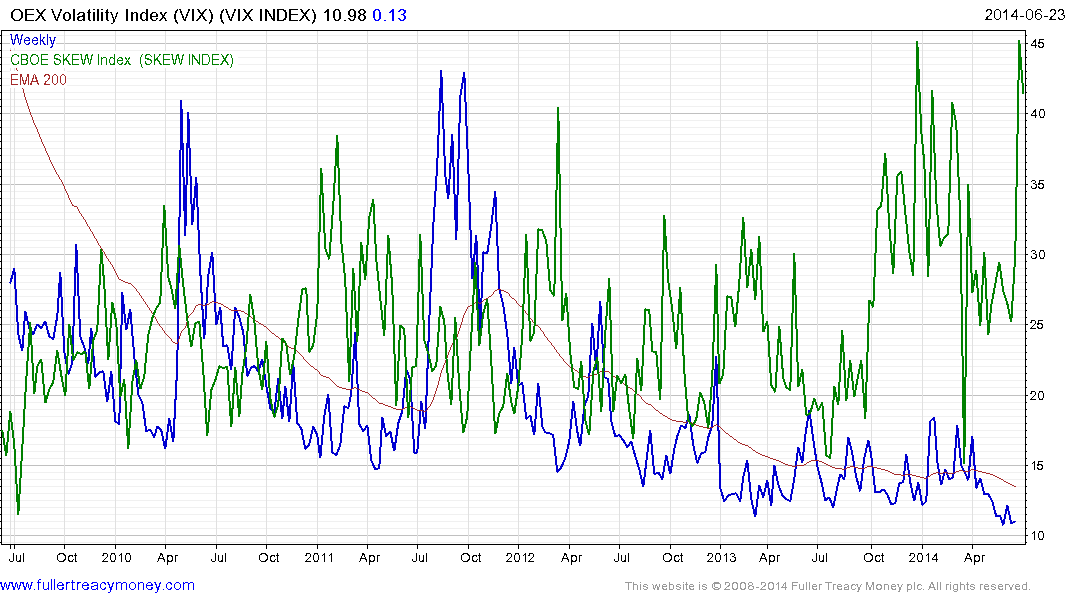Click the x-axis label 2012
Screen dimensions: 1075x600
tap(520, 557)
